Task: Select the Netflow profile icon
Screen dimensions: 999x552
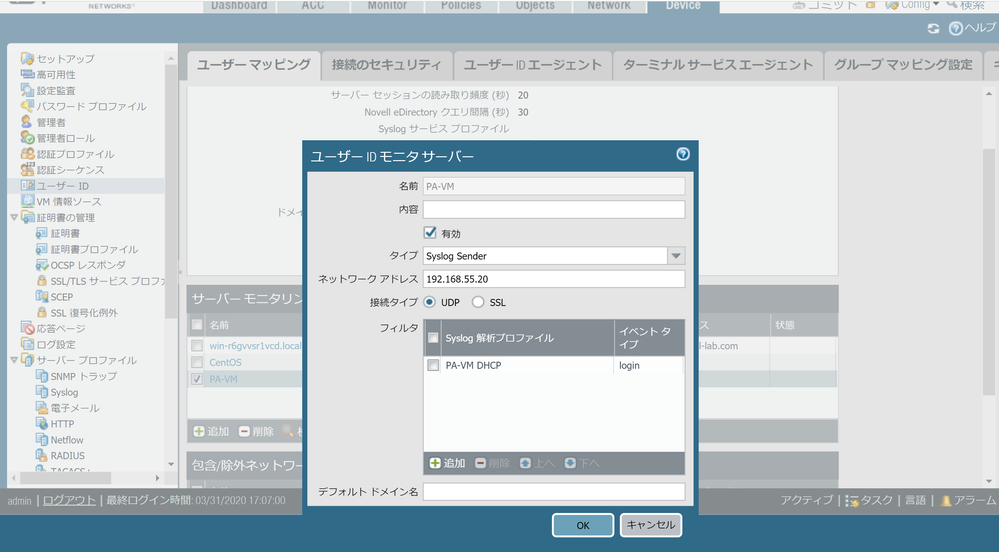Action: click(41, 440)
